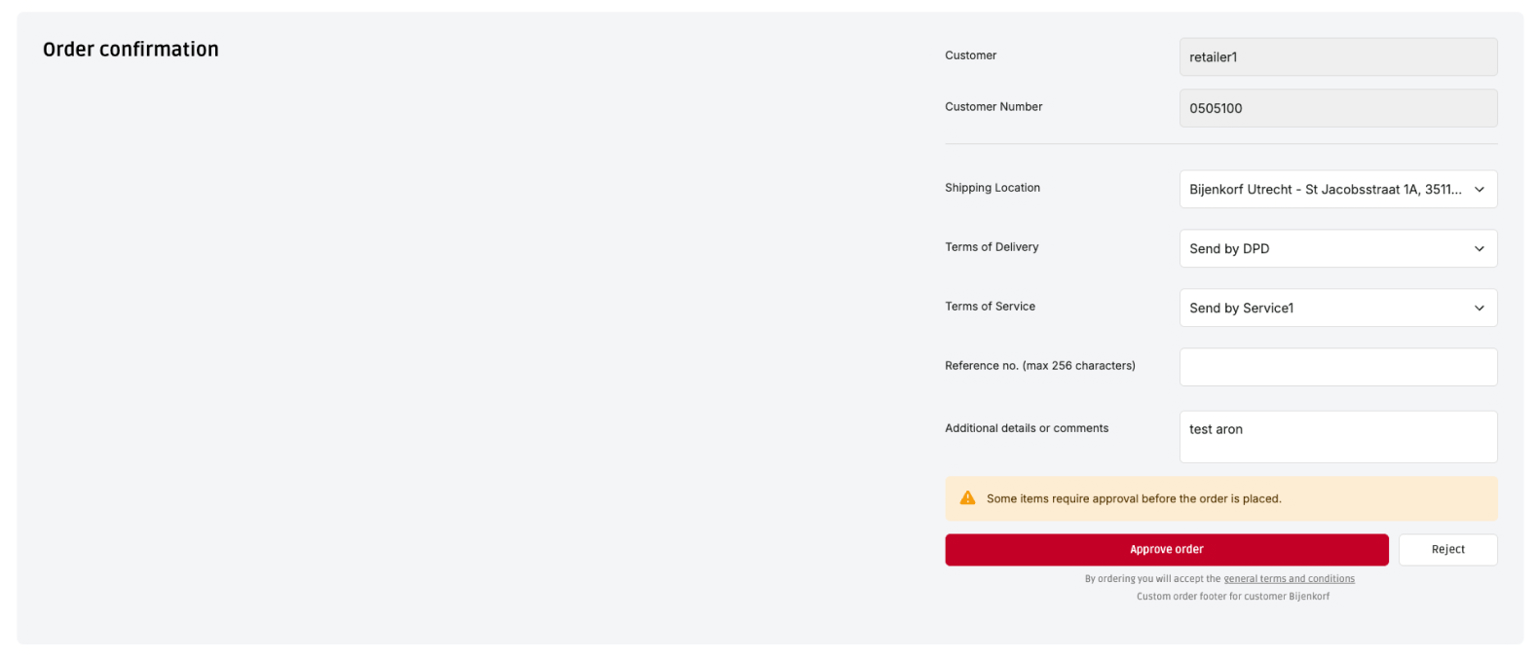Click the Shipping Location chevron arrow
This screenshot has height=657, width=1536.
pos(1479,189)
